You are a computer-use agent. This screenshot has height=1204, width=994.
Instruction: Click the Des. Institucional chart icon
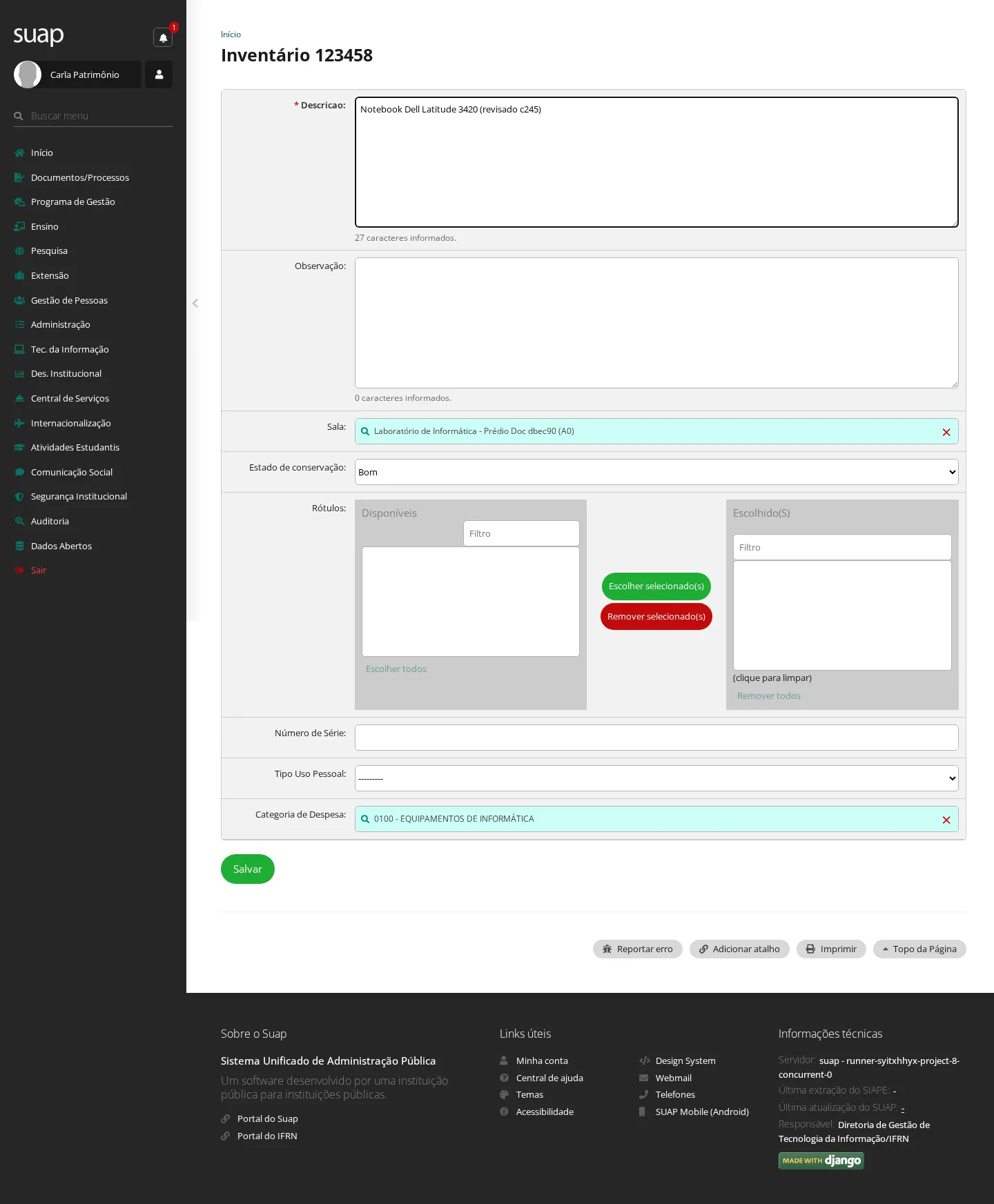coord(19,374)
